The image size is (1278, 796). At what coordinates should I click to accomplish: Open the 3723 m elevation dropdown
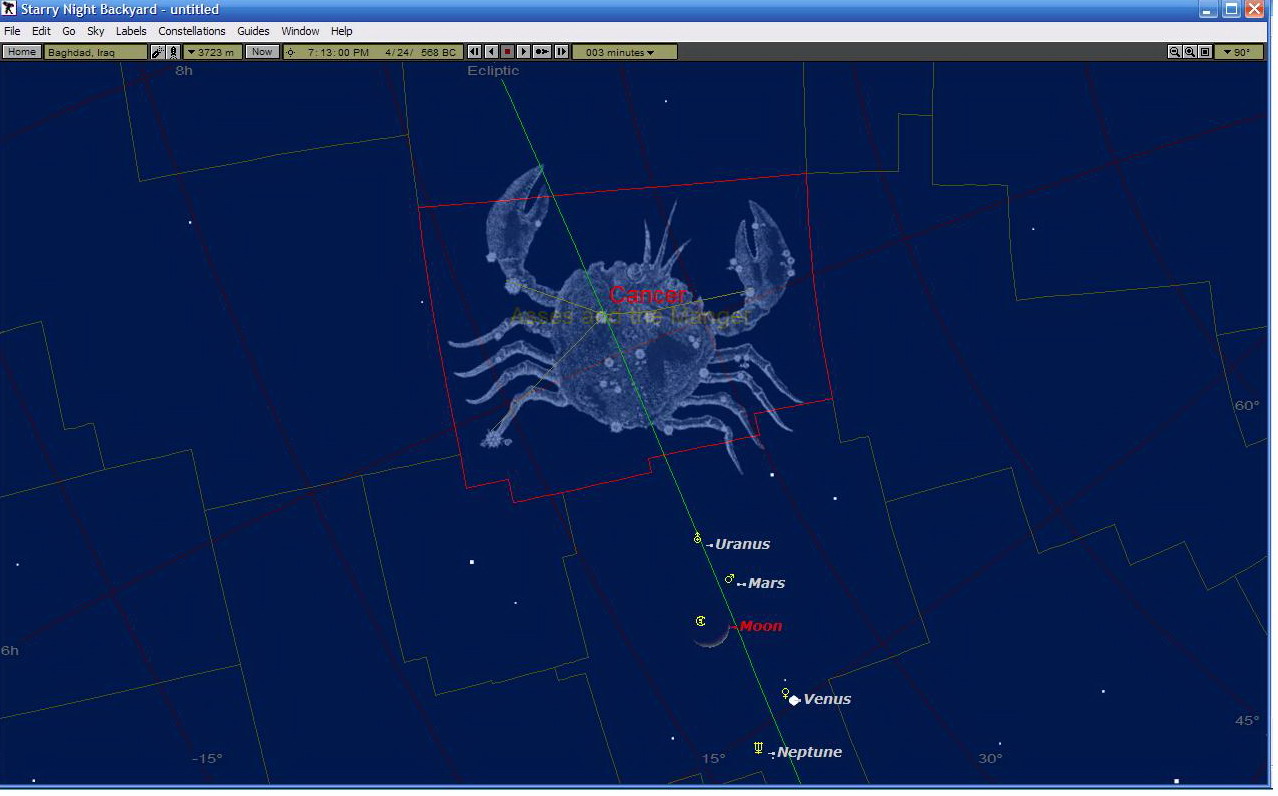(213, 52)
